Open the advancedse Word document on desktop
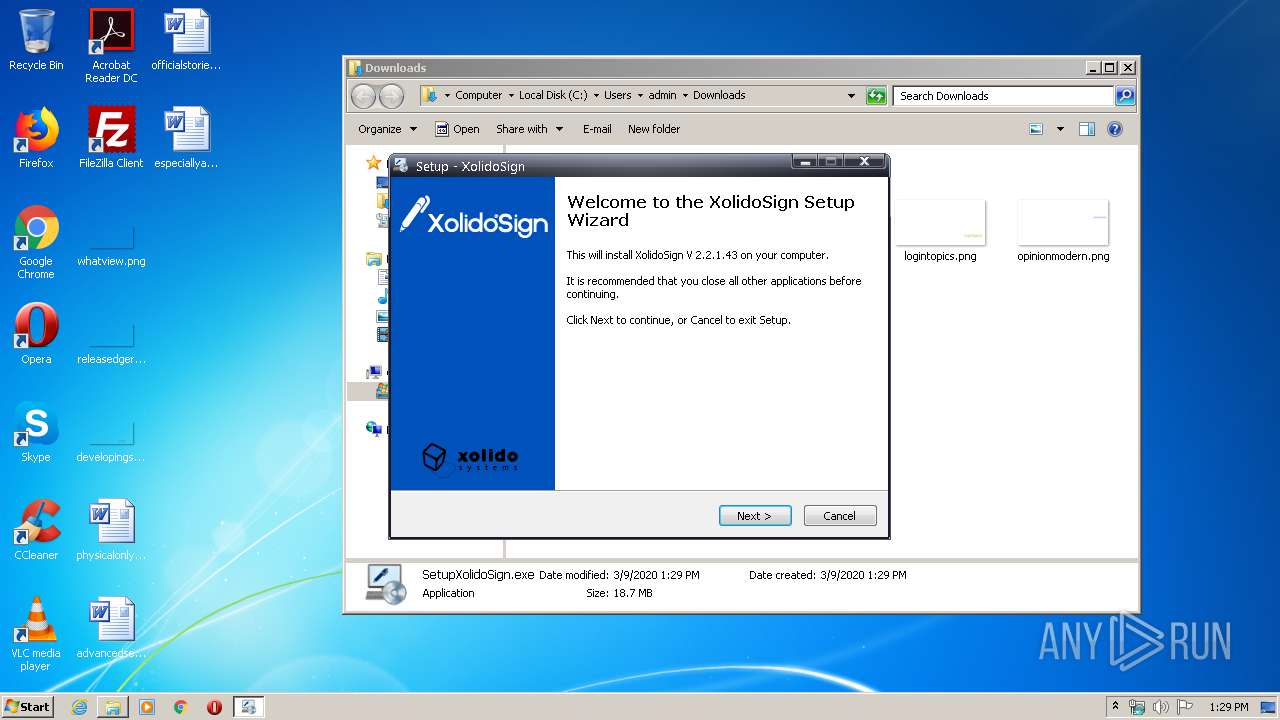Viewport: 1280px width, 720px height. pos(111,628)
